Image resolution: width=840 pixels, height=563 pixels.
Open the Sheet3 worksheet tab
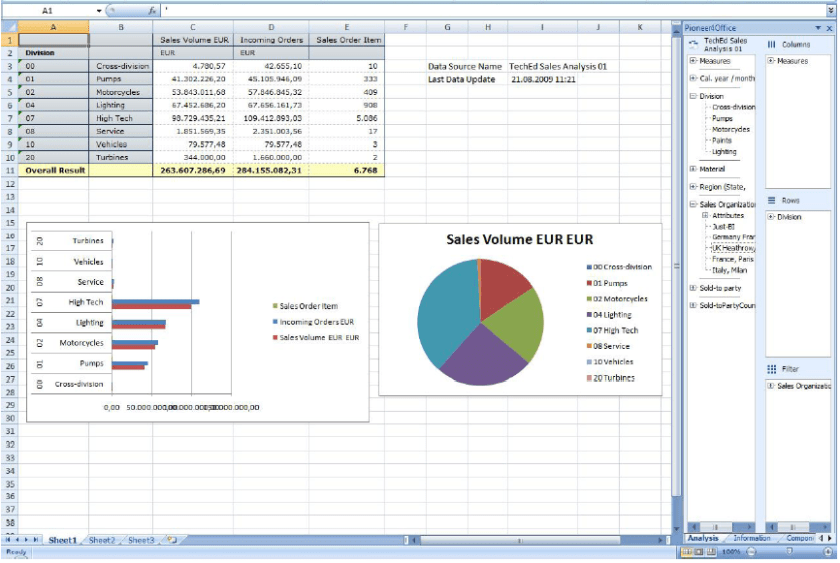[141, 540]
